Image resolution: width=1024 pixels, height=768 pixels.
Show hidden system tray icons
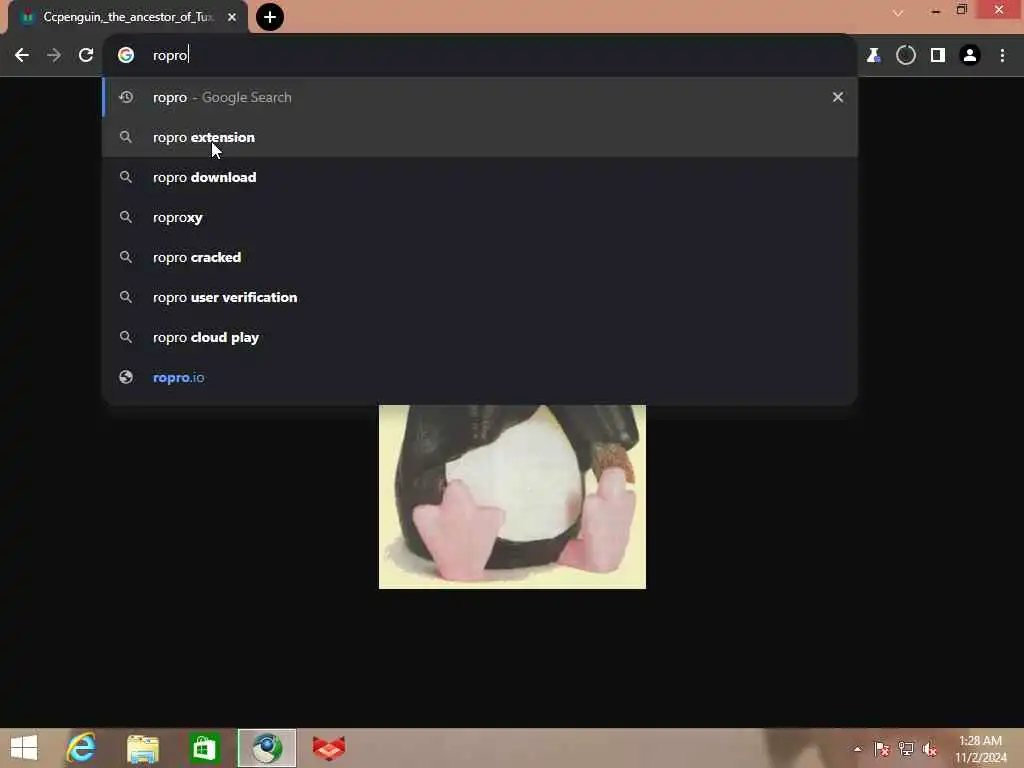pyautogui.click(x=857, y=749)
